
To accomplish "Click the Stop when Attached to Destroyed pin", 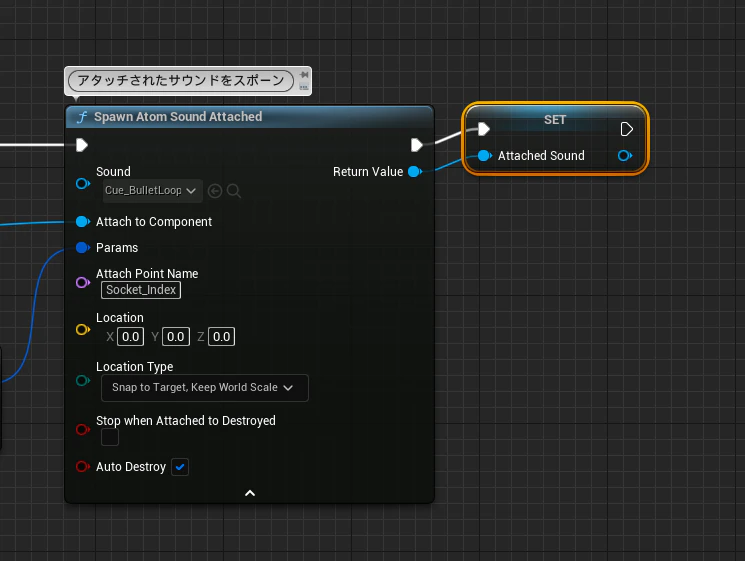I will point(83,429).
